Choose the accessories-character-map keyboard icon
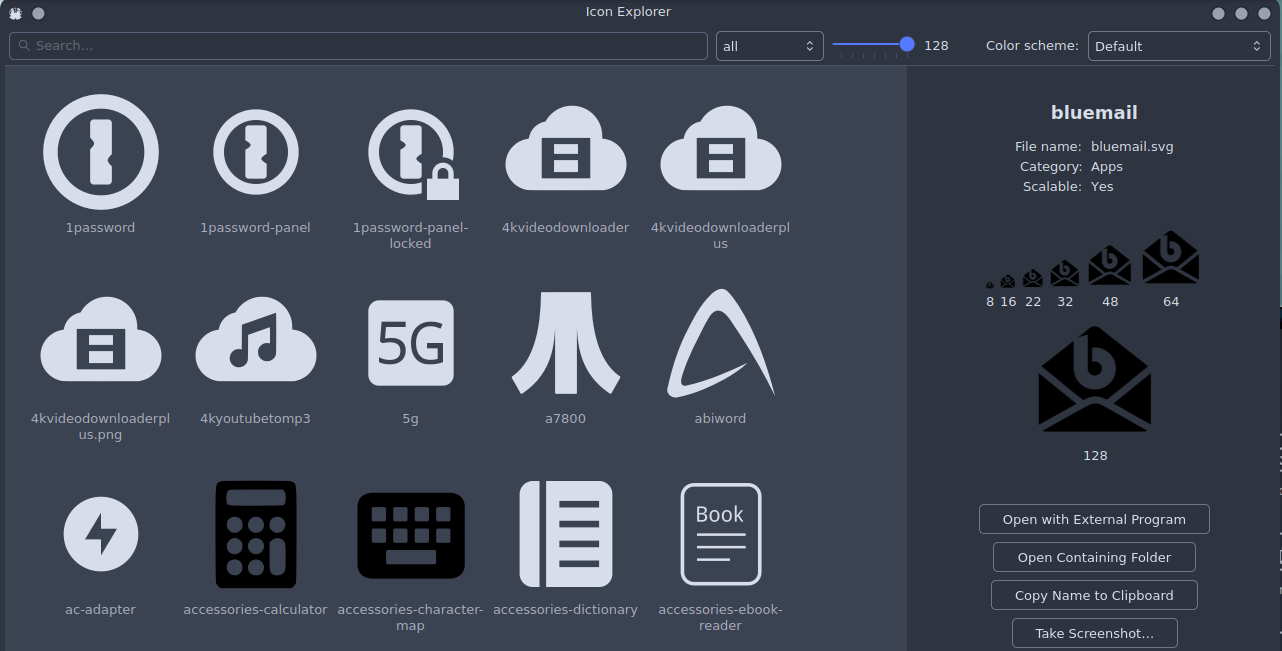Viewport: 1282px width, 651px height. coord(410,534)
